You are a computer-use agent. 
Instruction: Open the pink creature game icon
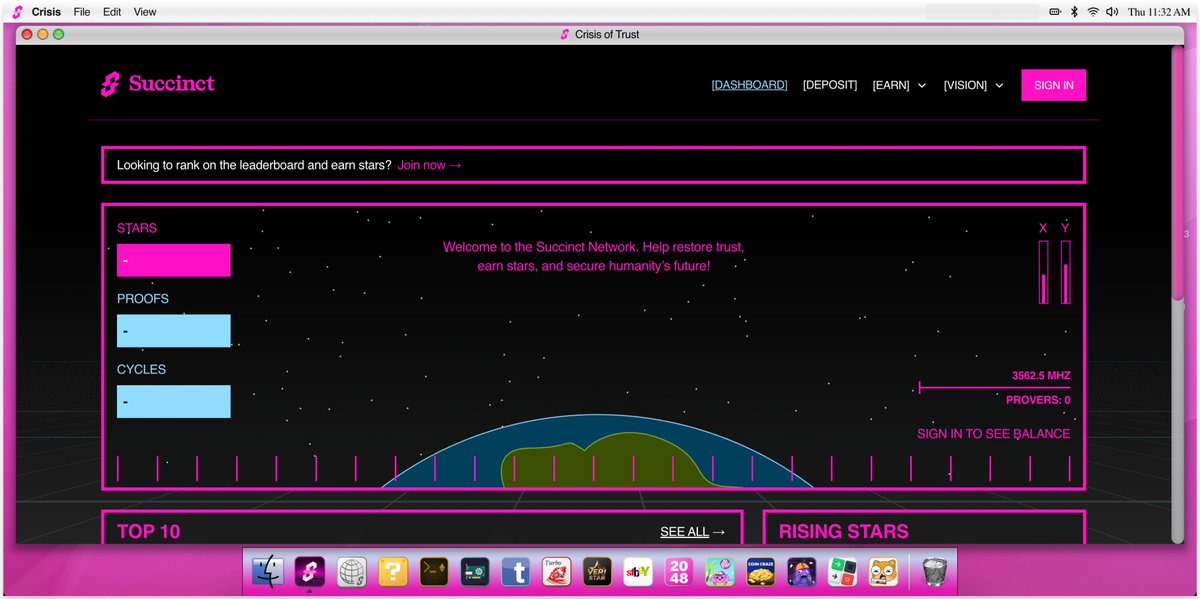(x=720, y=571)
